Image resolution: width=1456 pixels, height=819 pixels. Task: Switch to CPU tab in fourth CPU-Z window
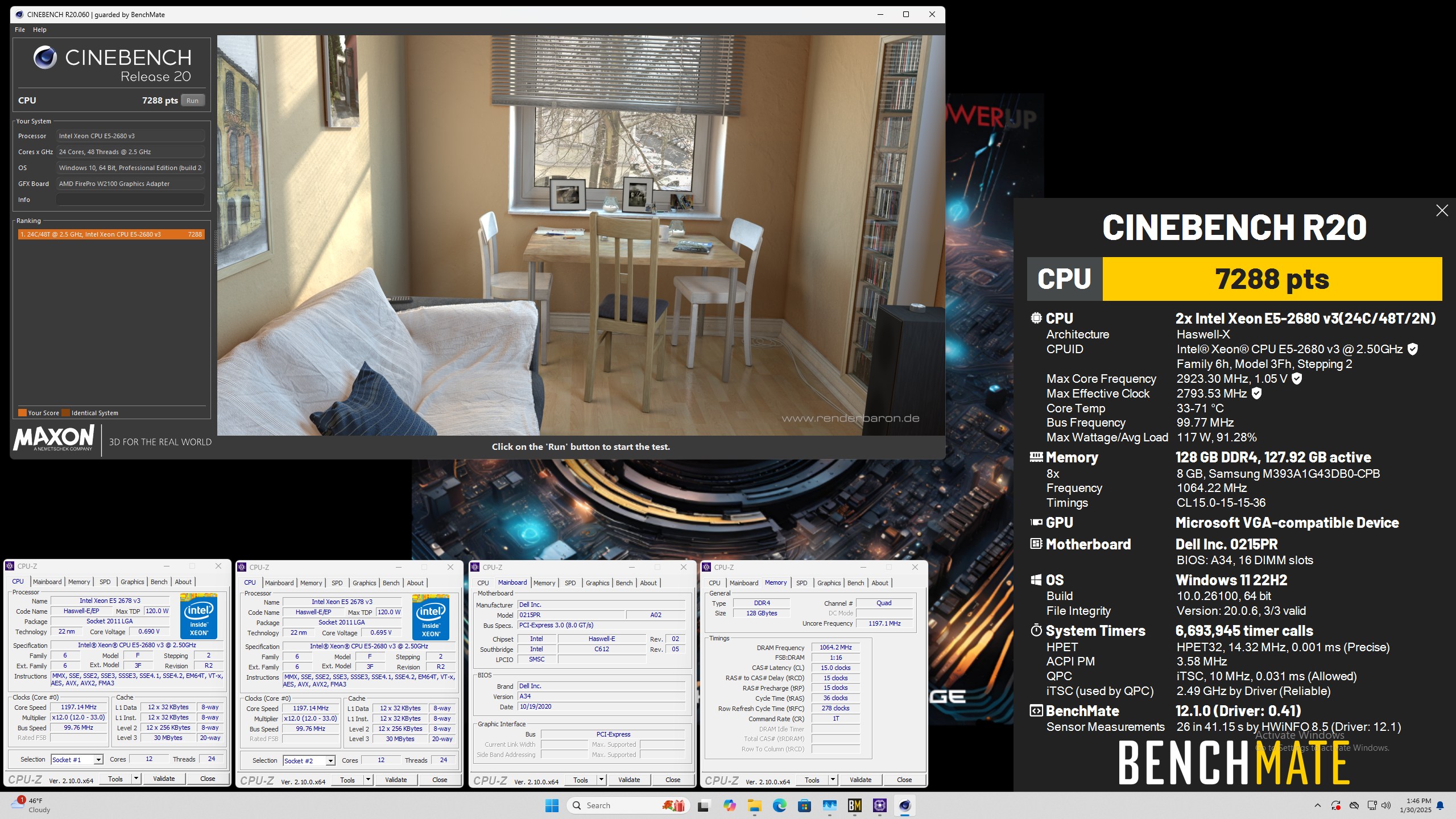point(714,583)
